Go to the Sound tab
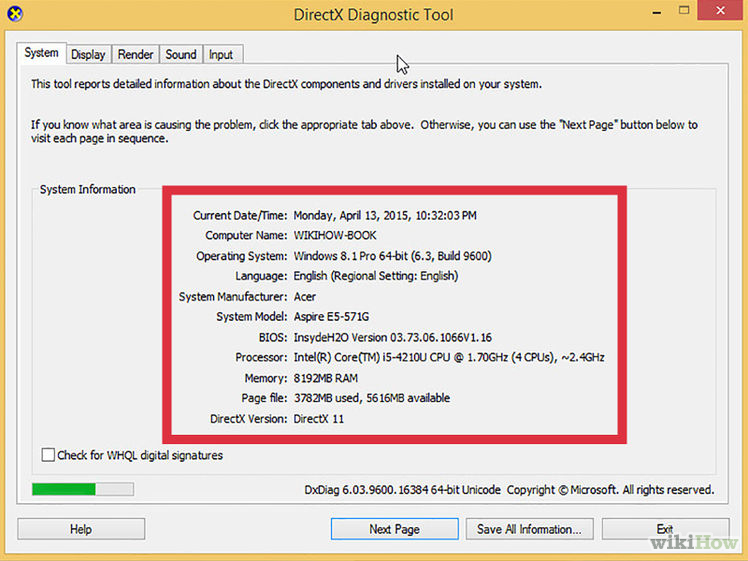Screen dimensions: 748x561 [x=181, y=55]
